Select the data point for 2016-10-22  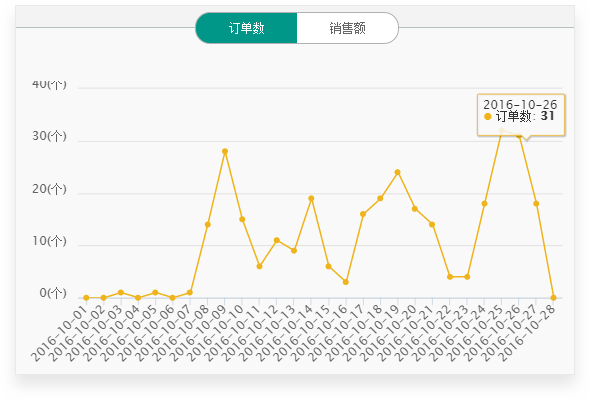tap(450, 277)
